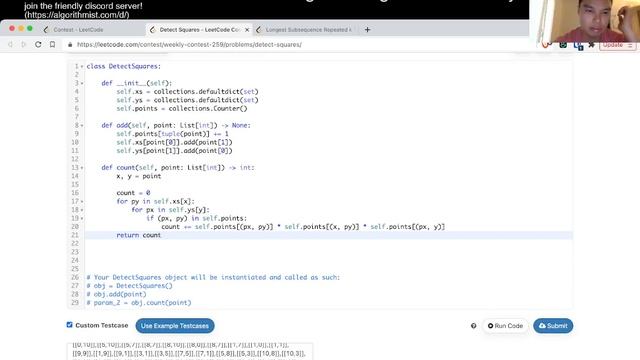Viewport: 640px width, 360px height.
Task: Click the '# param_2 = obj.count(point)' comment
Action: (139, 302)
